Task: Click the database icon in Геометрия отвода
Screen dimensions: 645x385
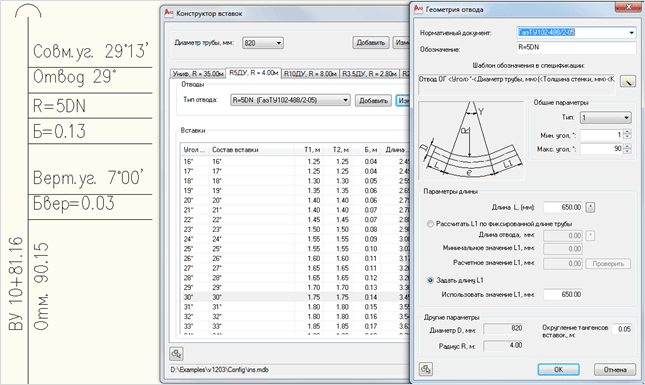Action: tap(426, 369)
